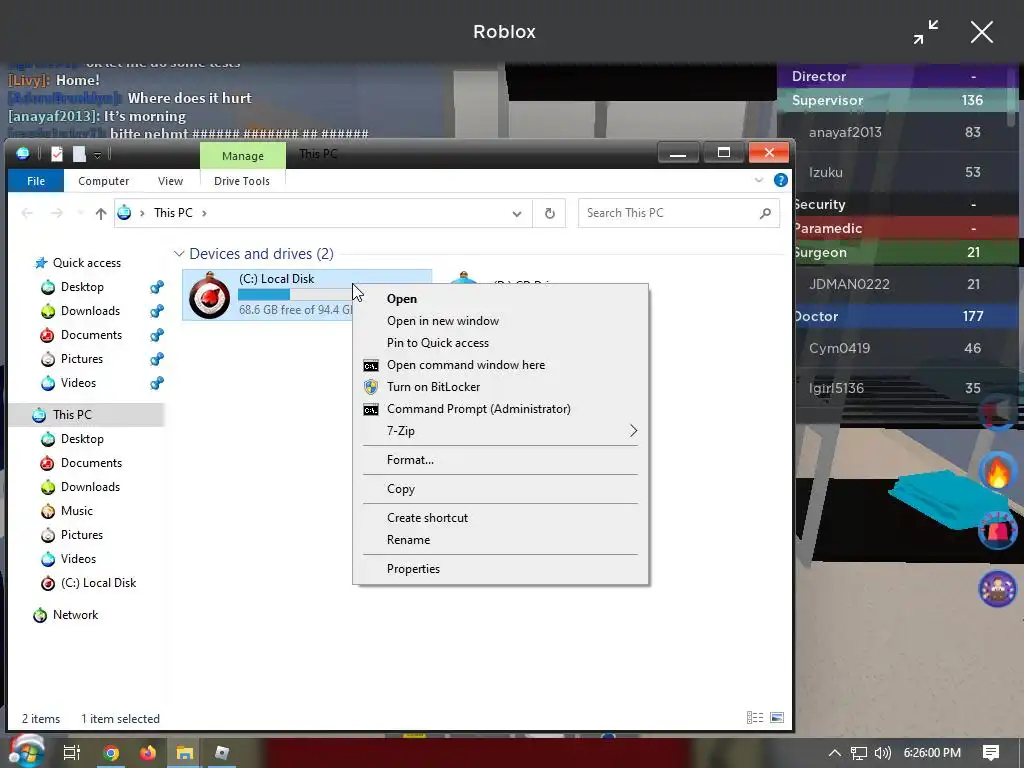Go up one folder level
The width and height of the screenshot is (1024, 768).
(x=101, y=213)
